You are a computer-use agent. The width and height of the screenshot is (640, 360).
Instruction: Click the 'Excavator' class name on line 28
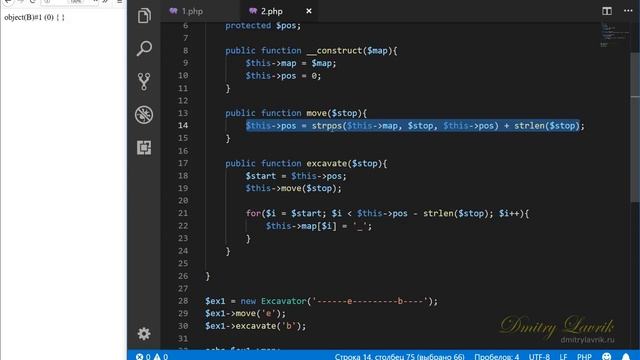click(284, 301)
